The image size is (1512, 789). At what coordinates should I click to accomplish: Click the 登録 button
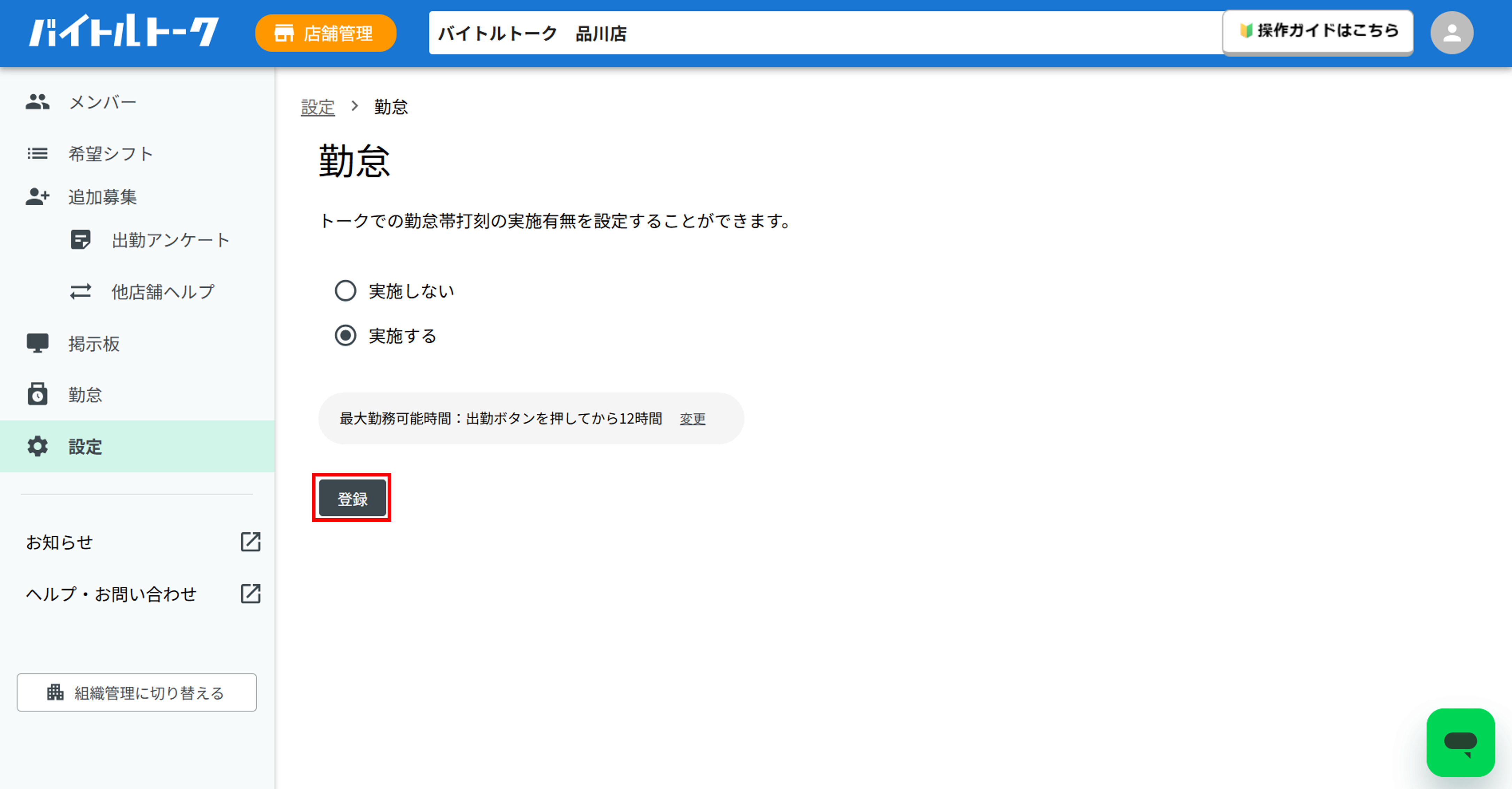point(352,499)
